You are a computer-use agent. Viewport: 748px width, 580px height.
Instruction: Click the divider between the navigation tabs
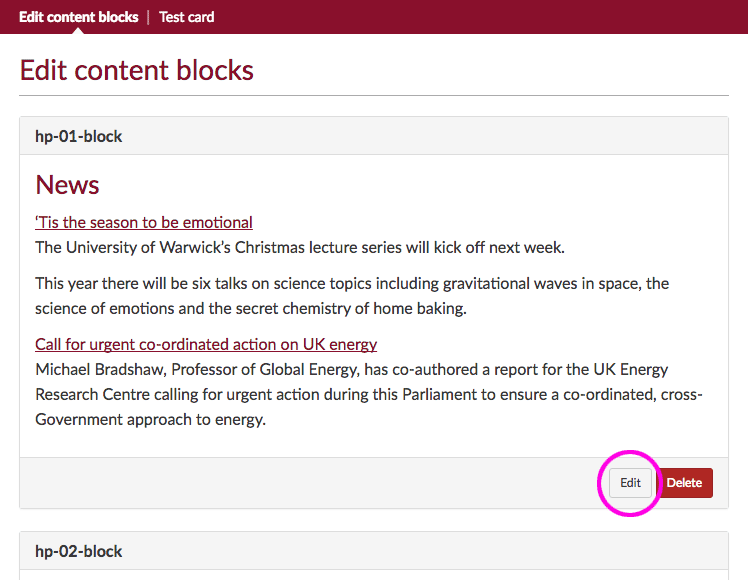click(x=149, y=17)
